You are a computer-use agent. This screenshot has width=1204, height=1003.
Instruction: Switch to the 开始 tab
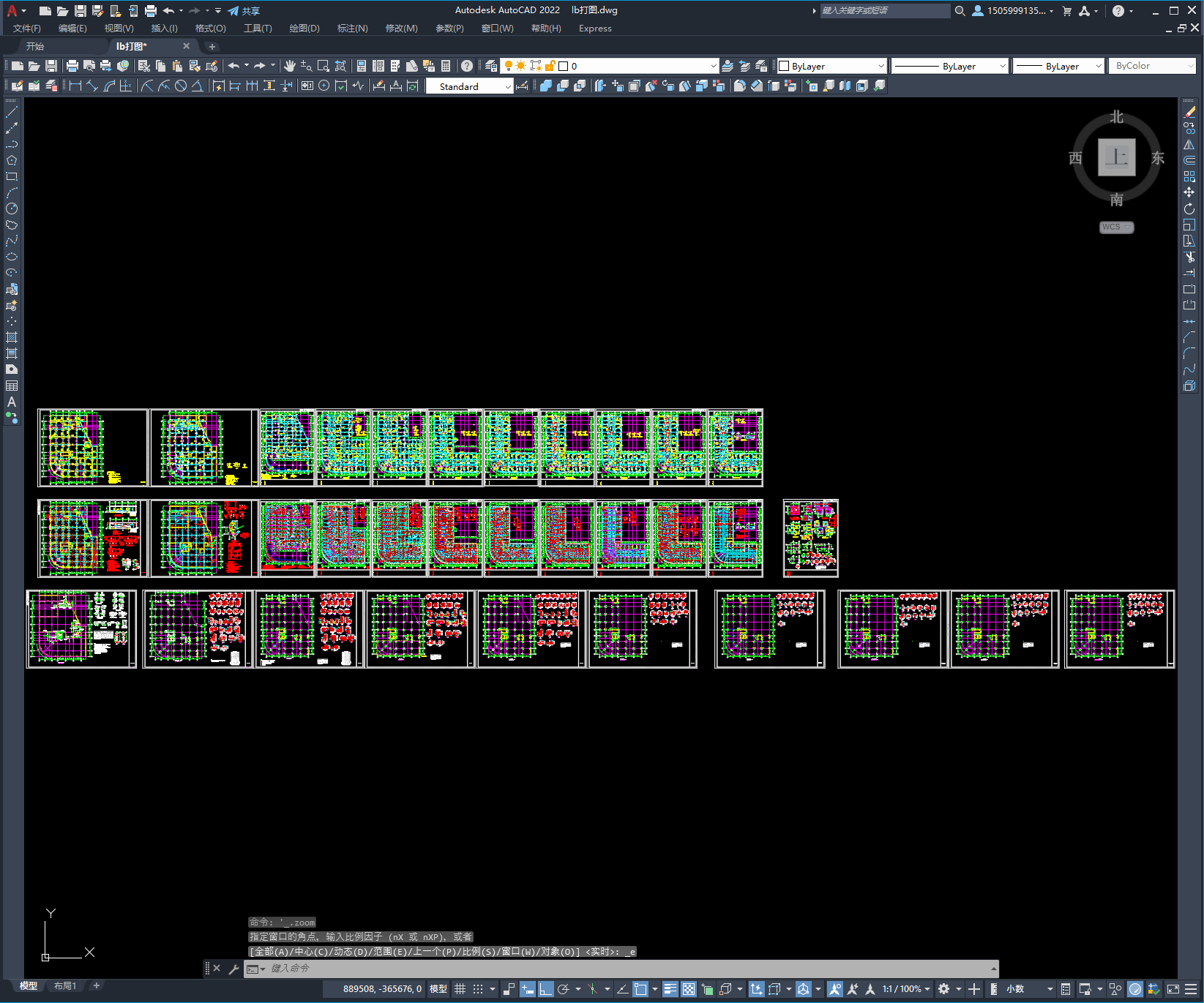(x=35, y=46)
